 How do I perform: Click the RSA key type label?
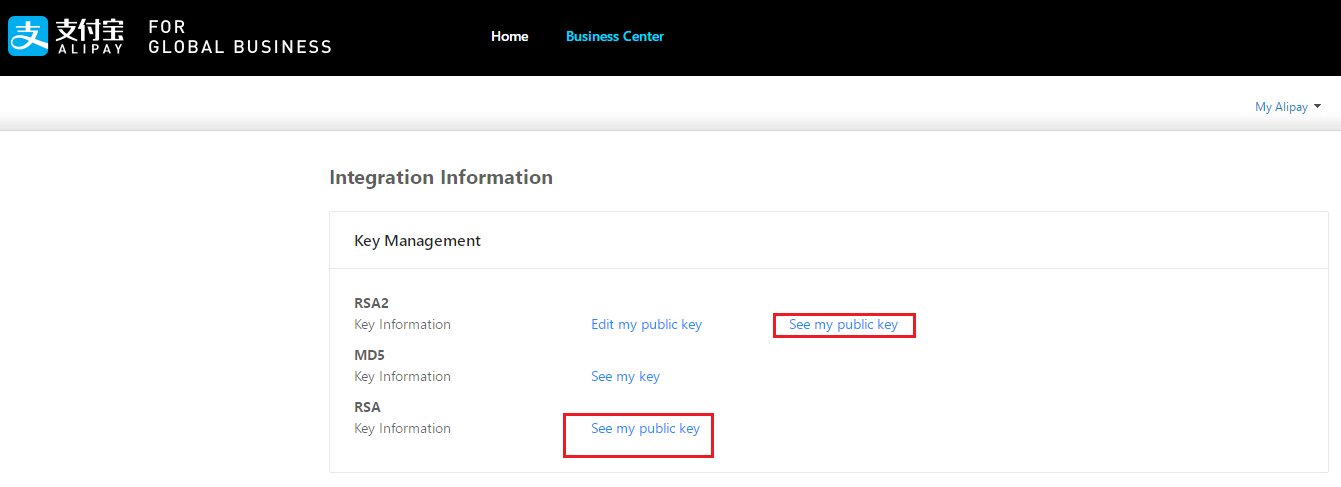click(367, 407)
